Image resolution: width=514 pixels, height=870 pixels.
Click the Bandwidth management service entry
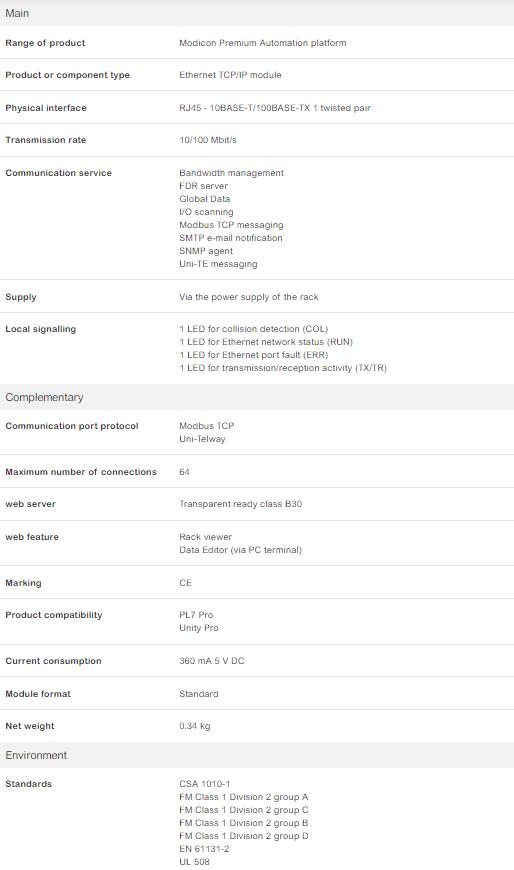(231, 173)
